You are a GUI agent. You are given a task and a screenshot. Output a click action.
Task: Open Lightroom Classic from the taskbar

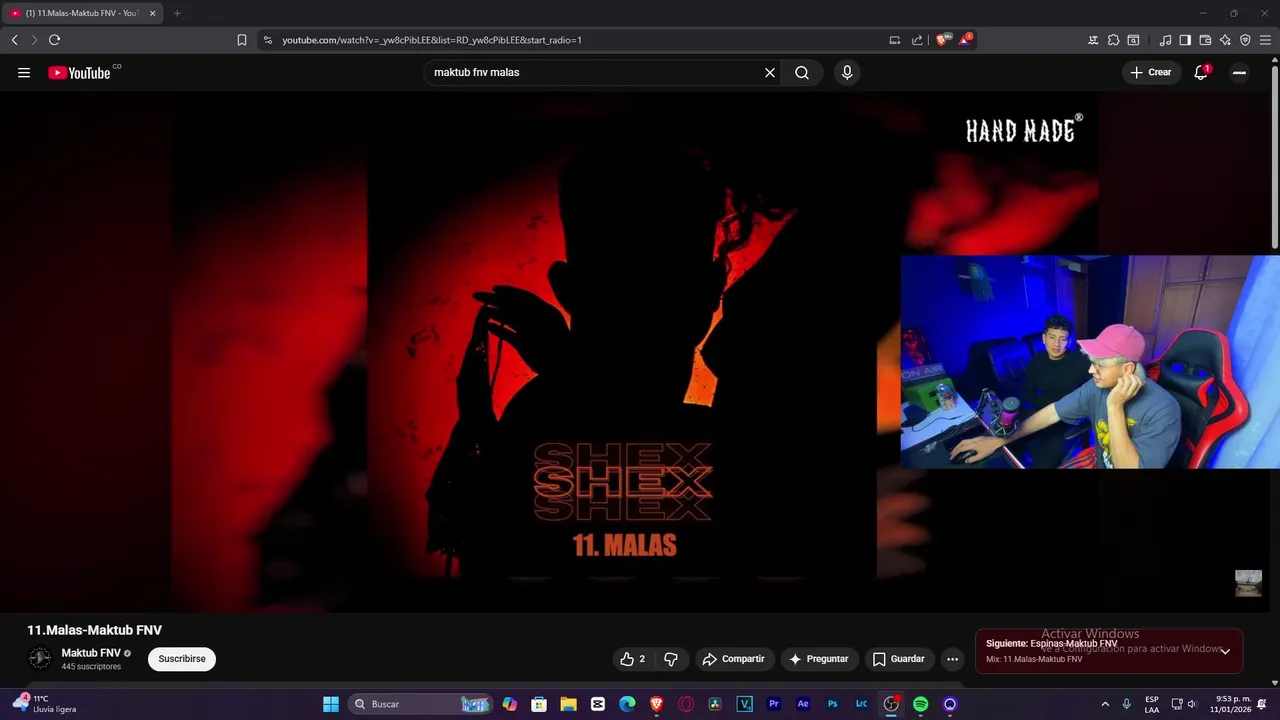[861, 704]
